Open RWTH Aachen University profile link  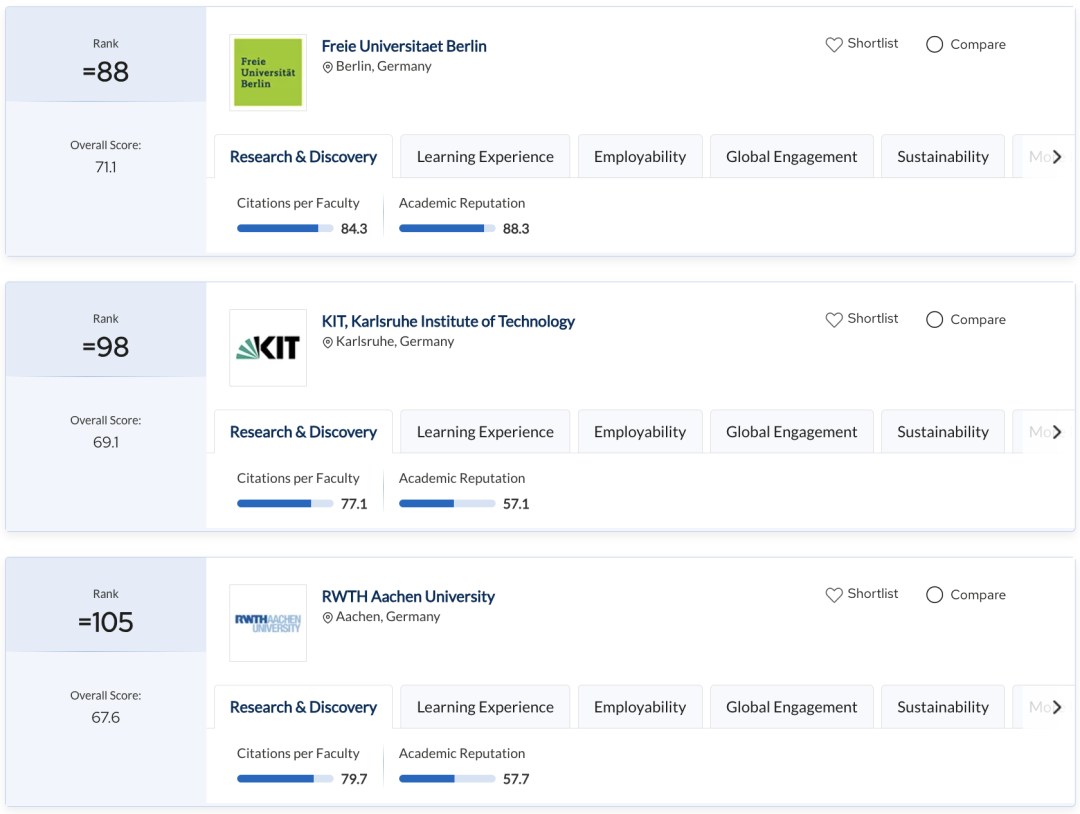point(408,596)
